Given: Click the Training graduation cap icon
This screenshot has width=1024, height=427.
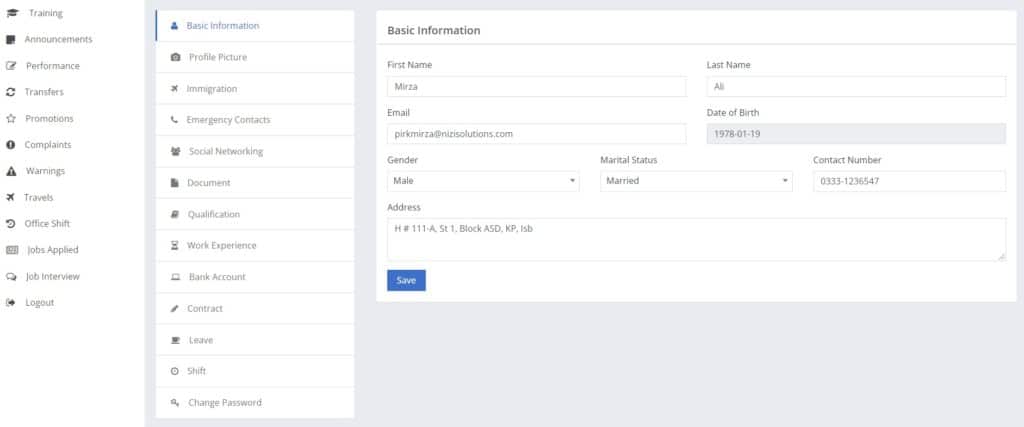Looking at the screenshot, I should point(12,13).
